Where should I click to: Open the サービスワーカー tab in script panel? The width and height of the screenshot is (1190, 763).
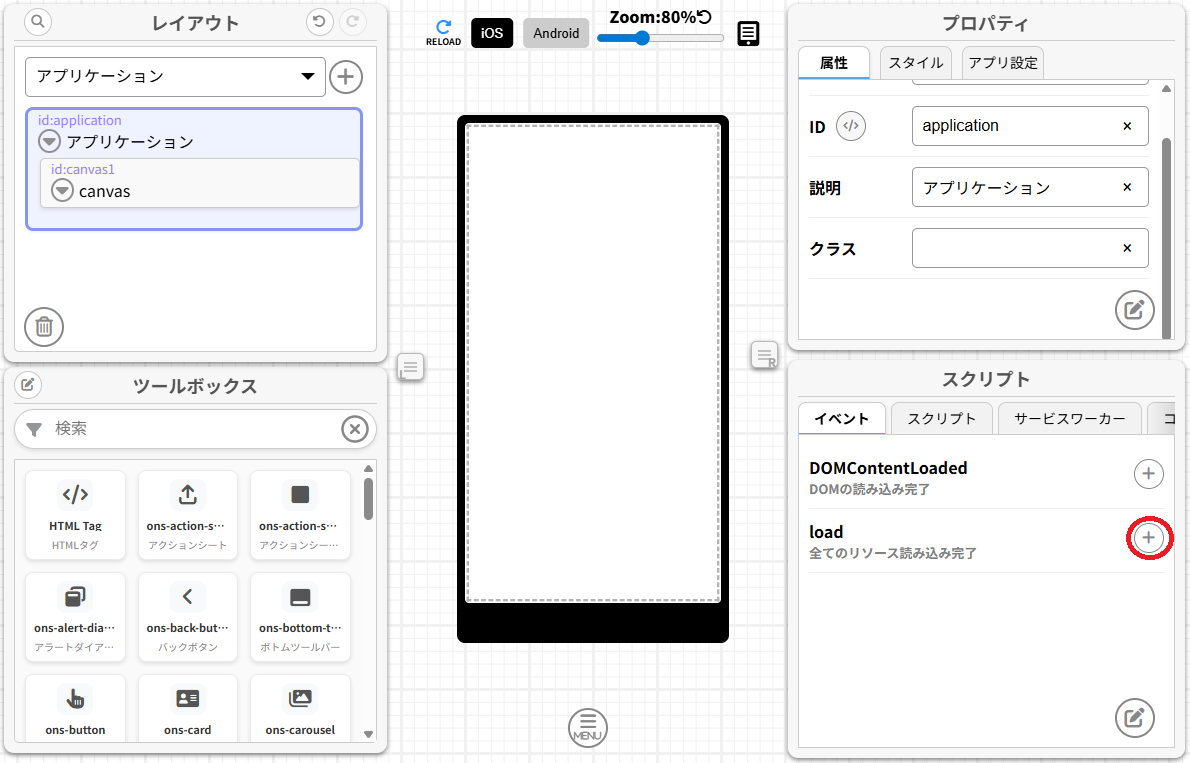[x=1069, y=418]
